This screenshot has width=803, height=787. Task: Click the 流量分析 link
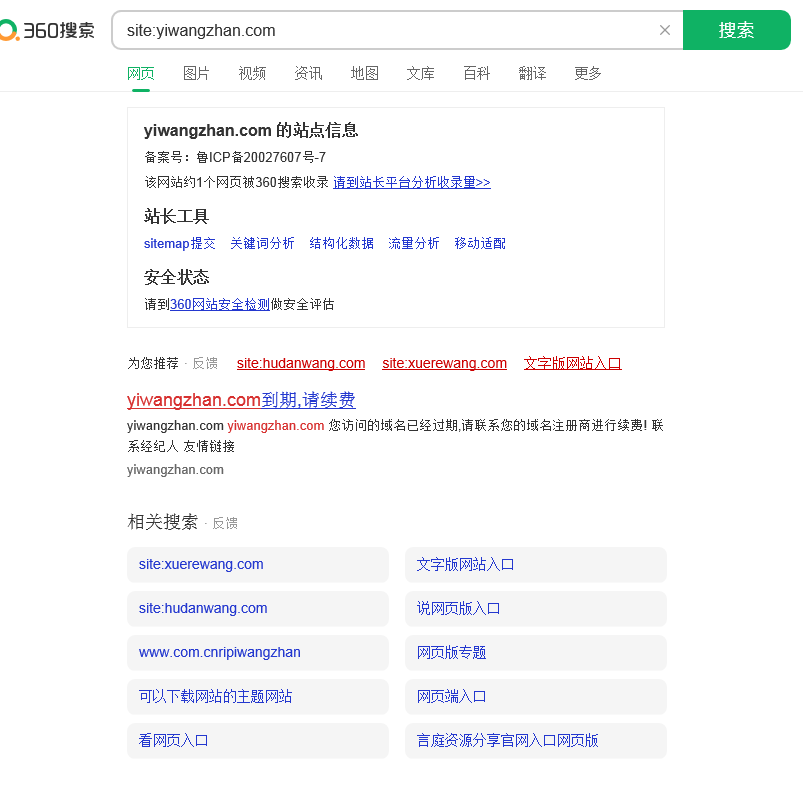click(x=414, y=243)
